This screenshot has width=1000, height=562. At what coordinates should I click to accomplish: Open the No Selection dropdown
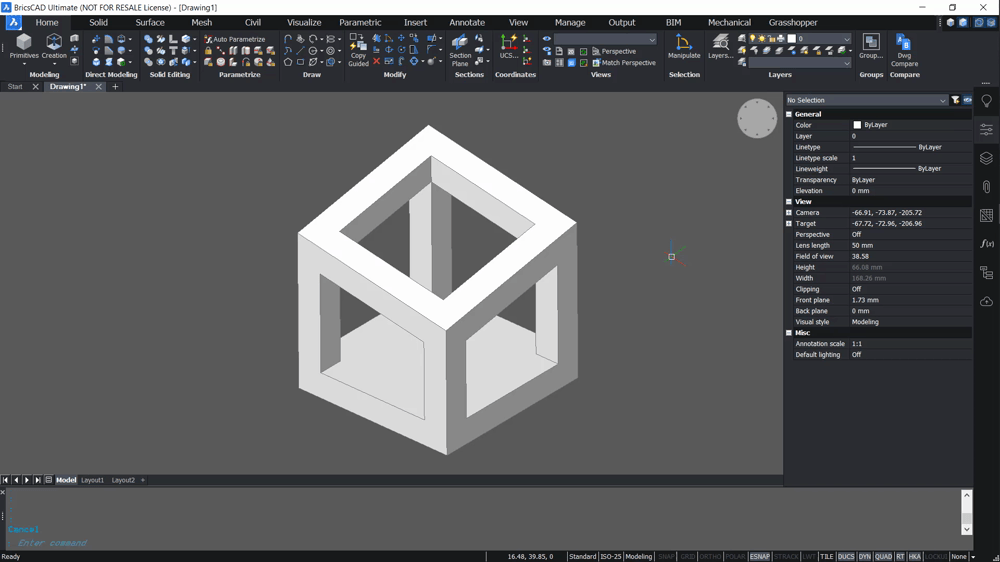[x=866, y=100]
